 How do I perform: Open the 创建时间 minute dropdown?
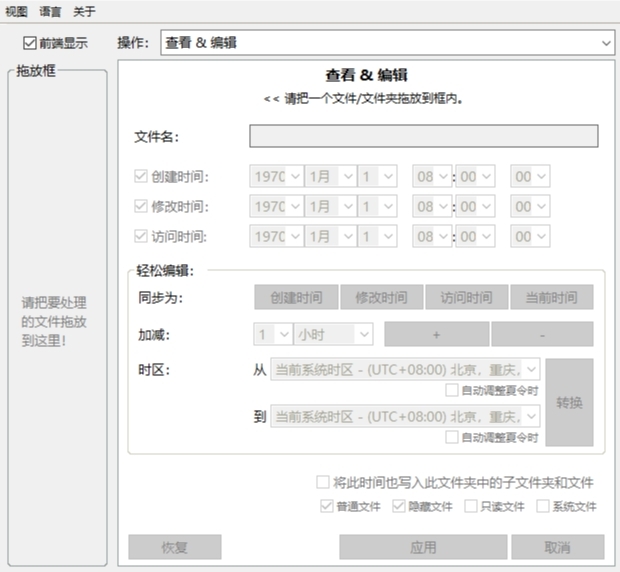(x=475, y=176)
